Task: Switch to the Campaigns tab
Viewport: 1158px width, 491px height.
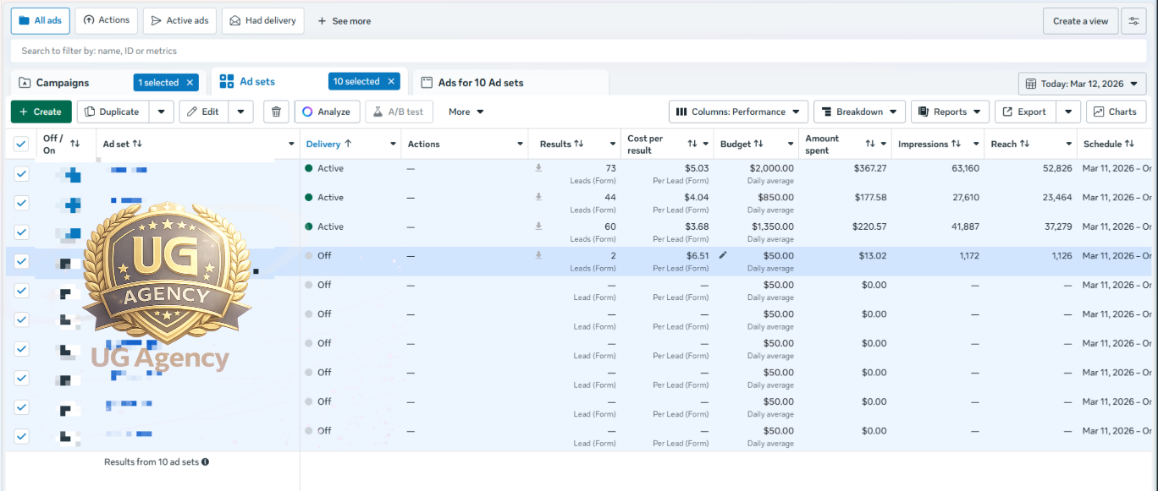Action: 63,83
